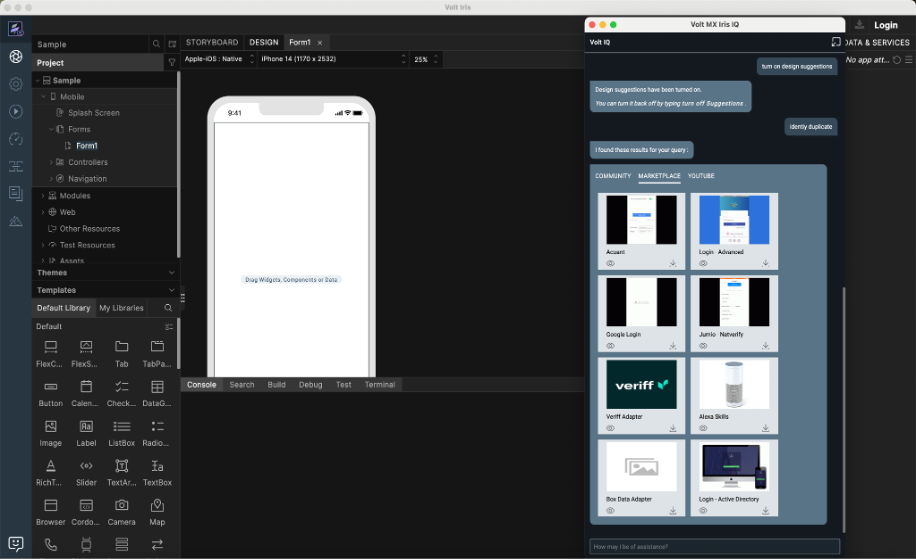Screen dimensions: 916x560
Task: Download the Veriff Adapter item
Action: tap(672, 428)
